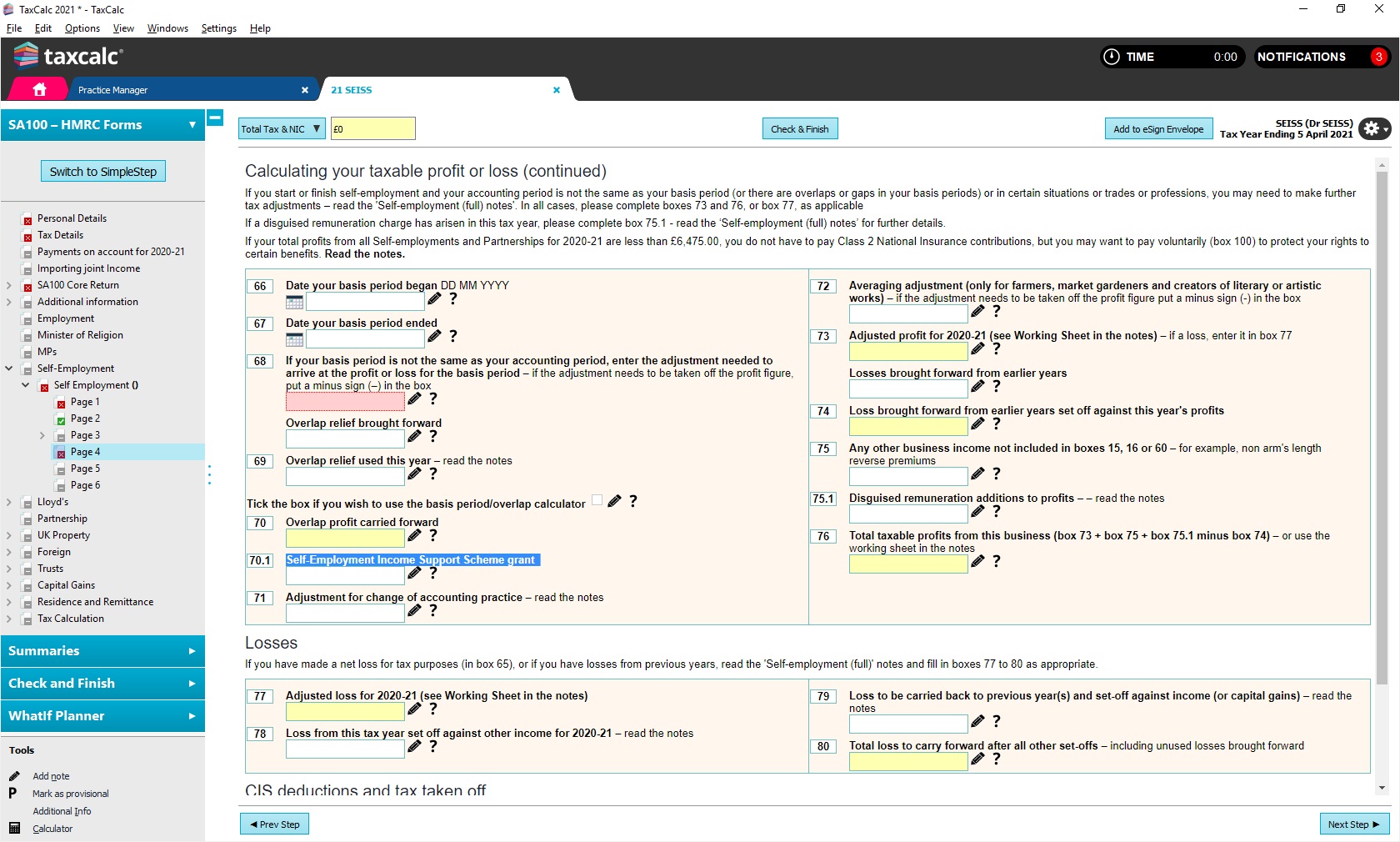Open the Settings menu
Image resolution: width=1400 pixels, height=842 pixels.
[x=219, y=28]
